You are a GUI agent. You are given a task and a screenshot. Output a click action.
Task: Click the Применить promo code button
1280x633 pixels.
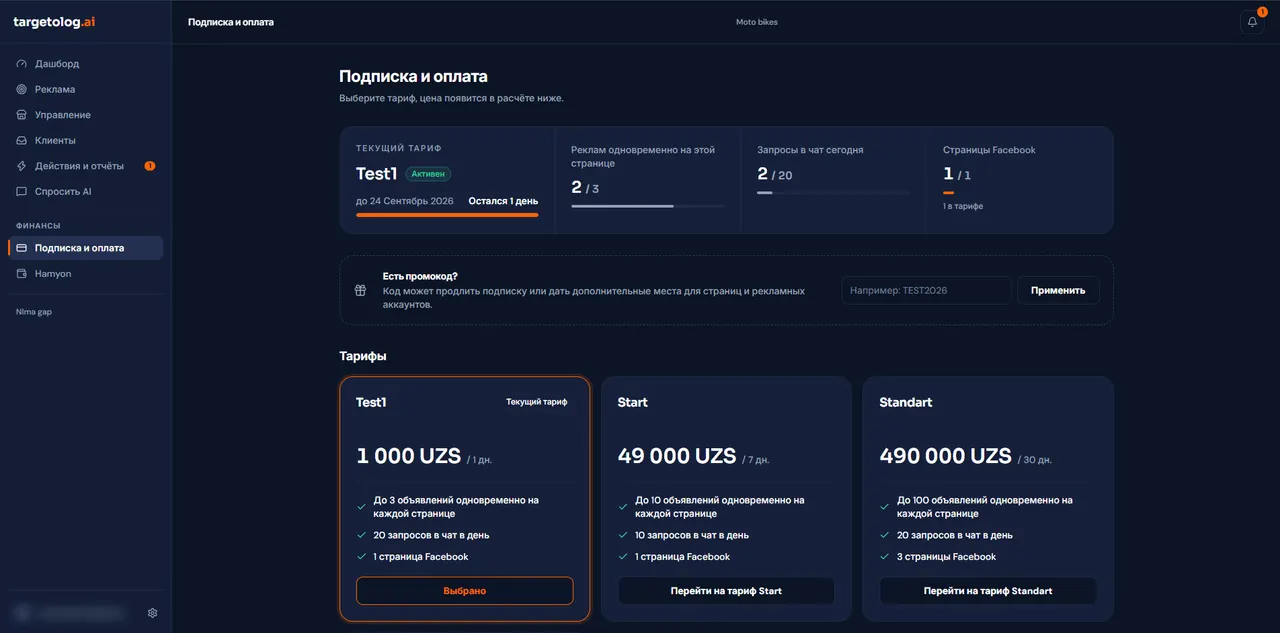[1058, 291]
